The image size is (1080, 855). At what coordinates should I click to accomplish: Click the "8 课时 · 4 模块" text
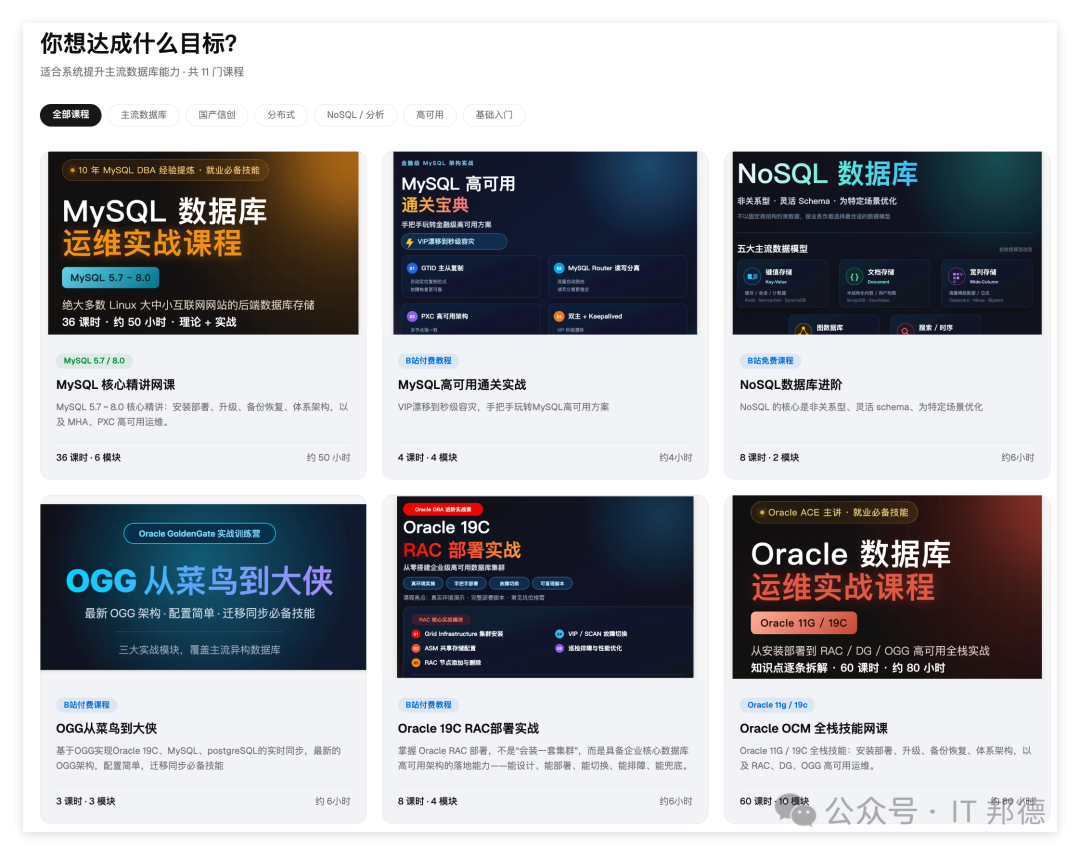point(427,801)
